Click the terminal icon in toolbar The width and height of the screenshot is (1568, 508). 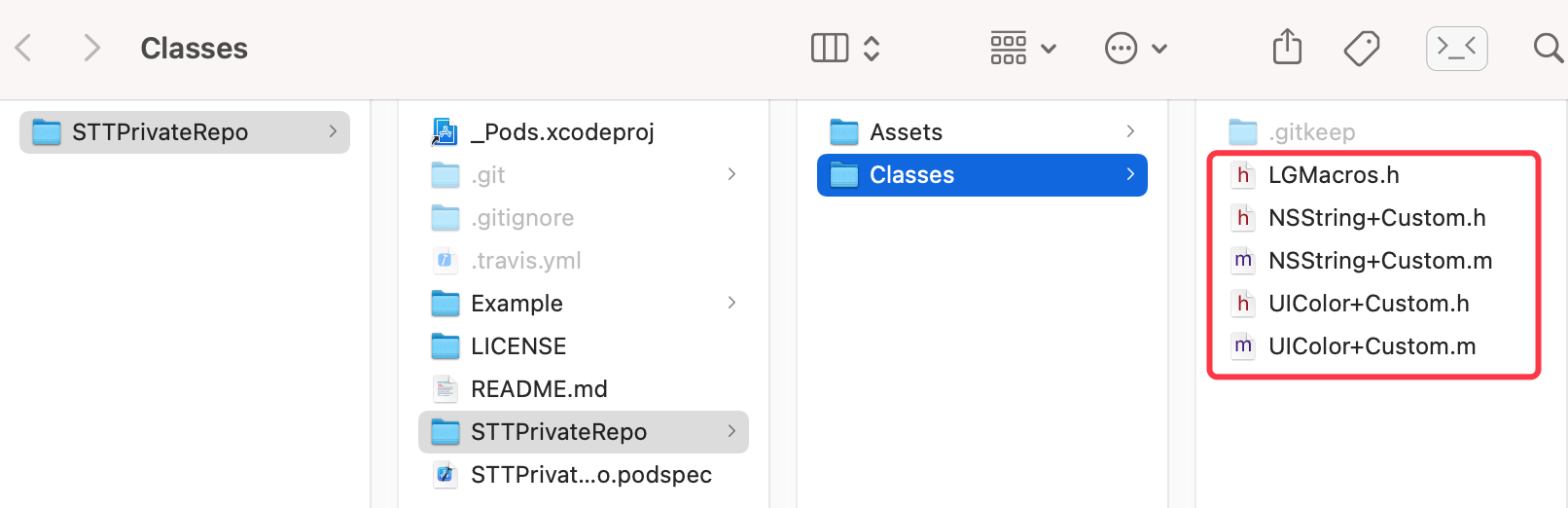coord(1456,48)
